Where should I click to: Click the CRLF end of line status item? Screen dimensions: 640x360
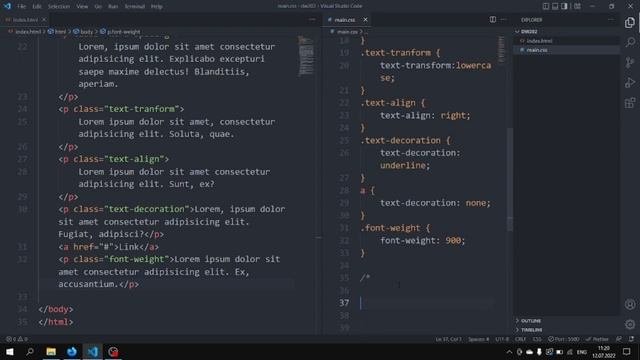(520, 339)
